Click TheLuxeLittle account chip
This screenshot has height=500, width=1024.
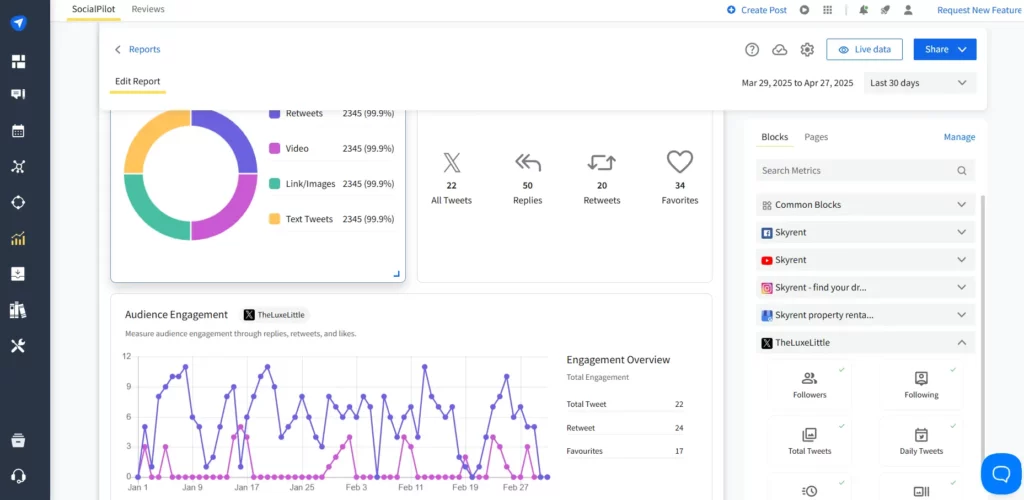[x=274, y=315]
